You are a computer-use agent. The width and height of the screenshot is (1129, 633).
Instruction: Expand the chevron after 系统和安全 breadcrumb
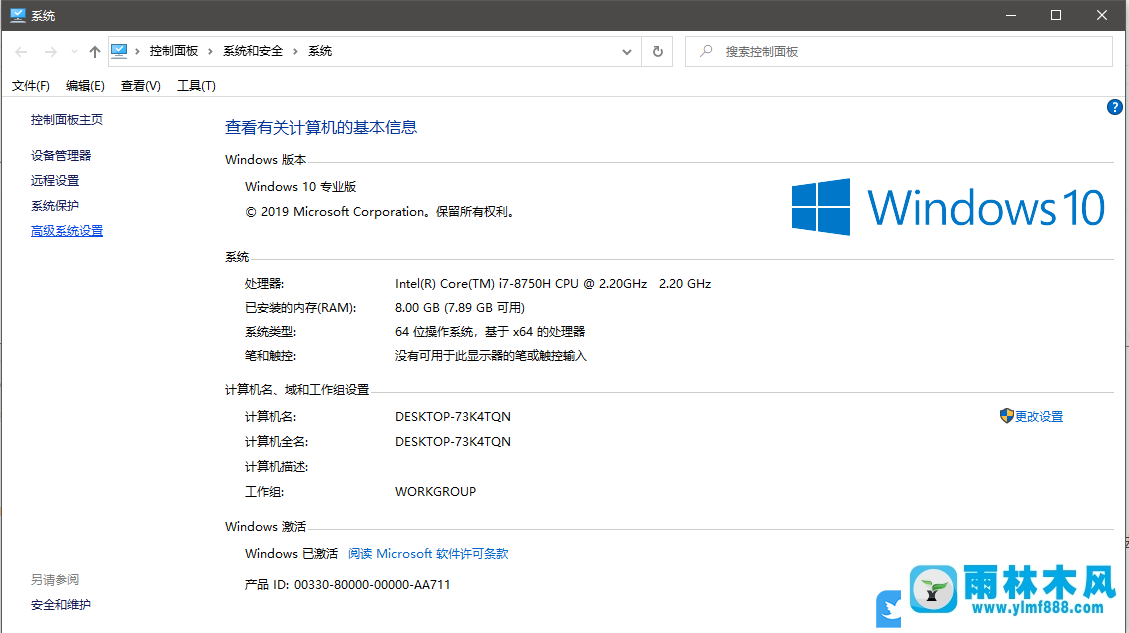[295, 51]
